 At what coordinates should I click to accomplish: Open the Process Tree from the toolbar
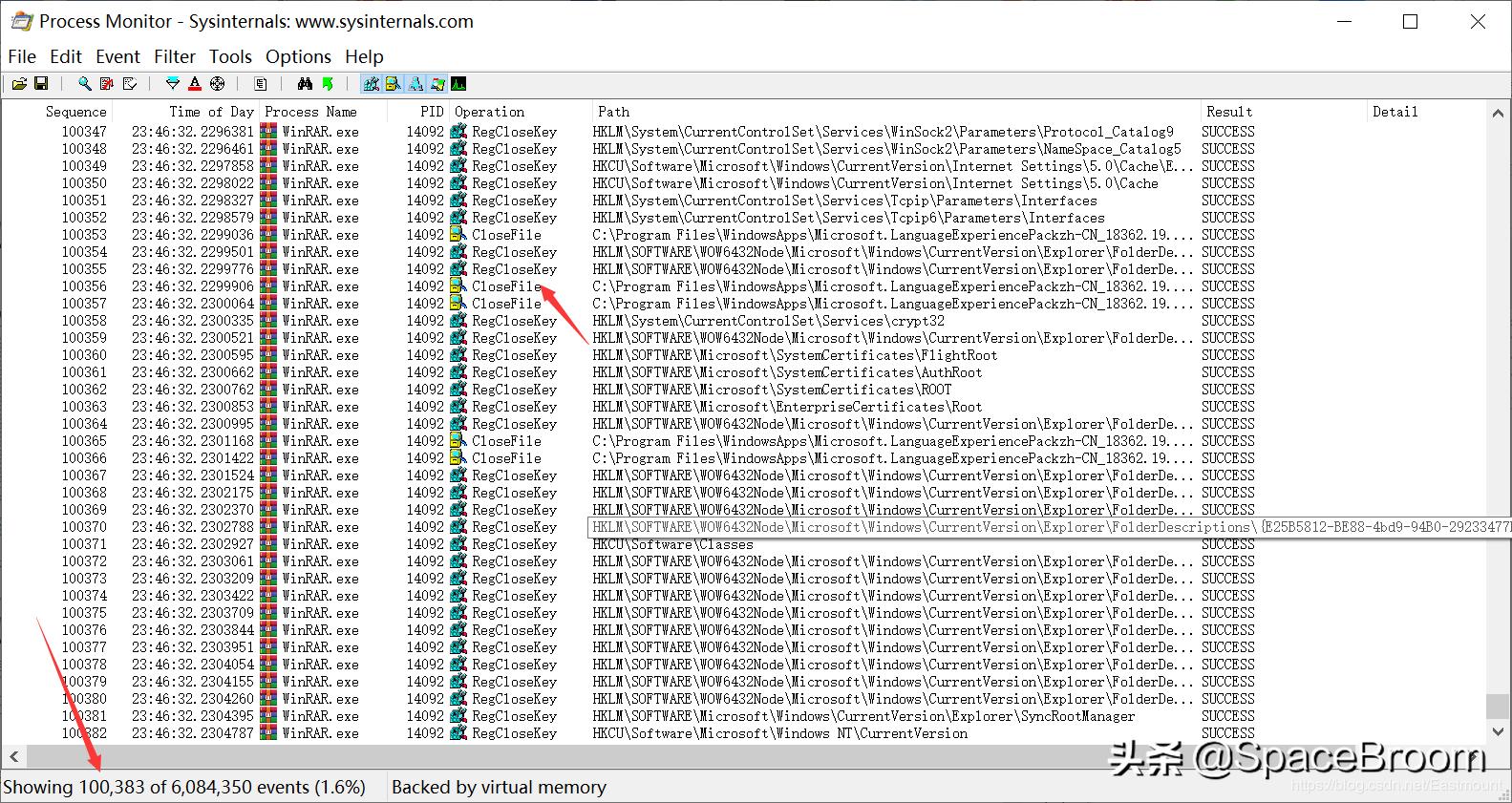[261, 84]
